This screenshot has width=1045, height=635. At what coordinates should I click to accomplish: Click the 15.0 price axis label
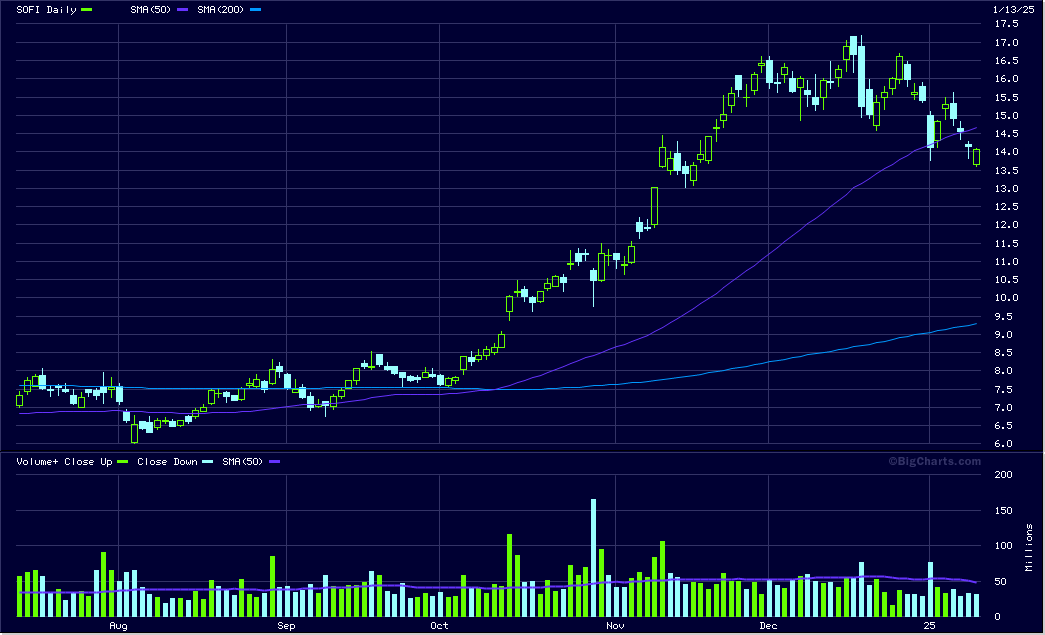click(1006, 115)
